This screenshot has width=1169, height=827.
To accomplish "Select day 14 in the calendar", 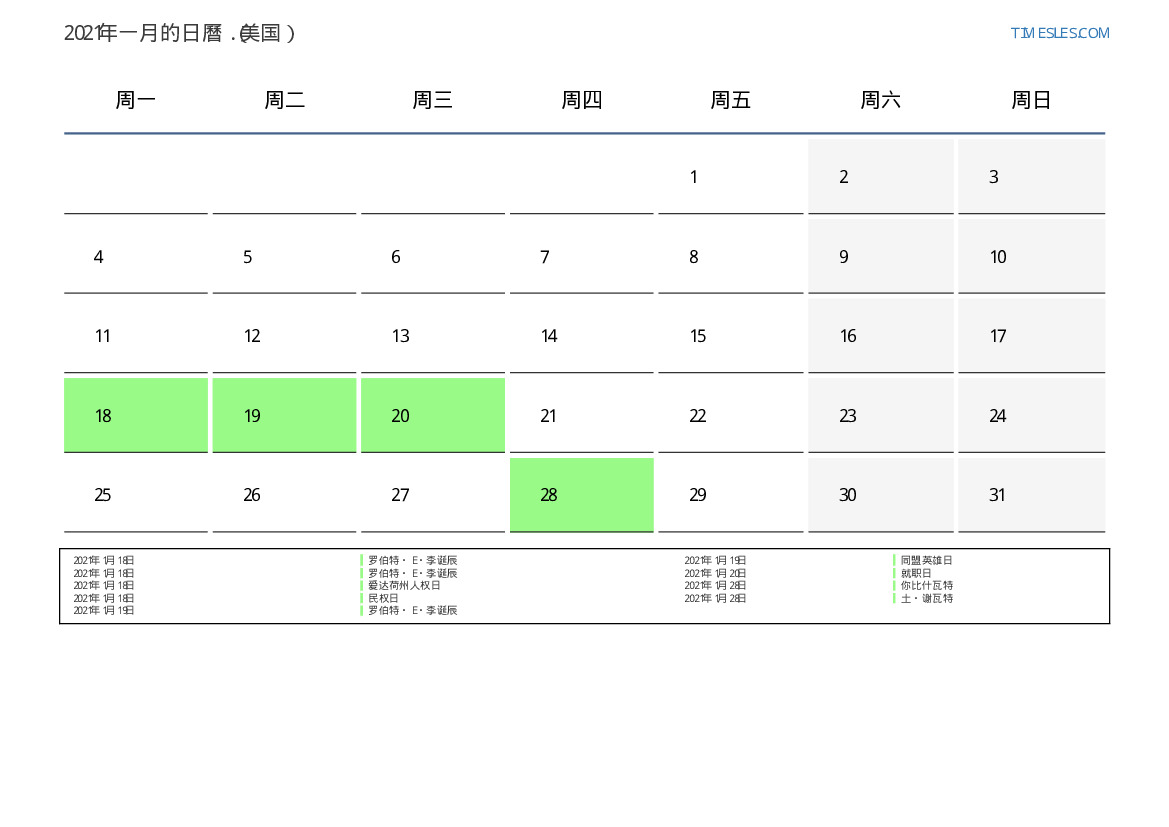I will tap(581, 336).
